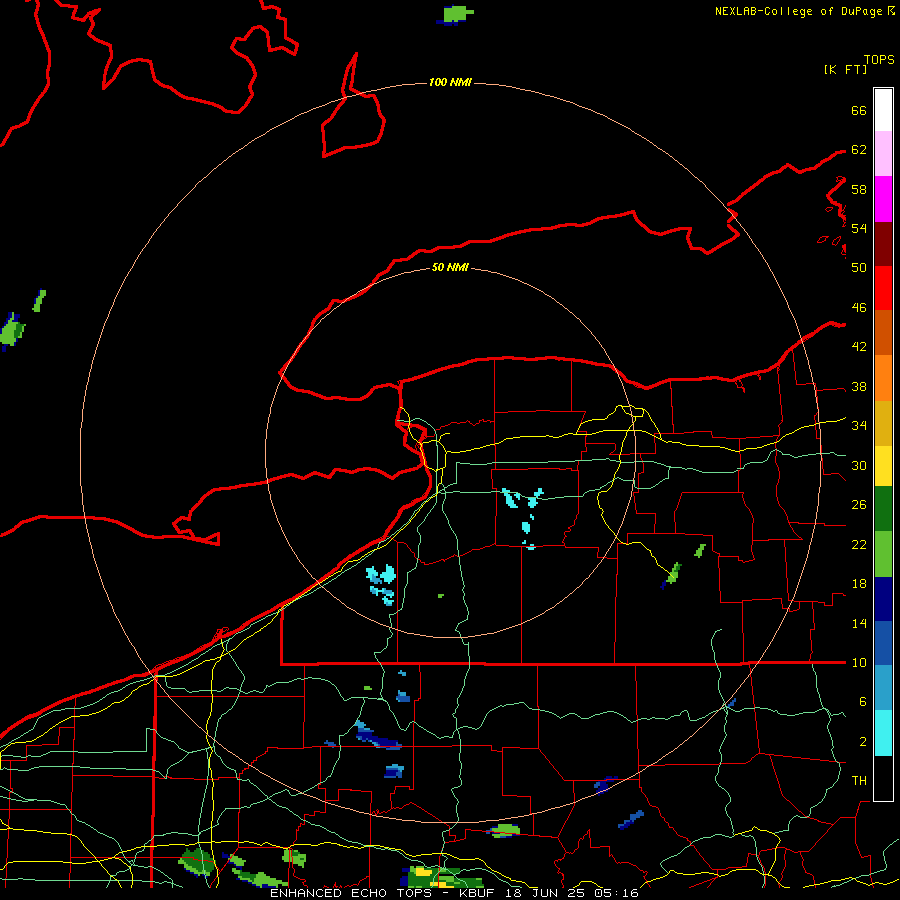Select the cyan swatch beside 2
900x900 pixels.
(883, 732)
